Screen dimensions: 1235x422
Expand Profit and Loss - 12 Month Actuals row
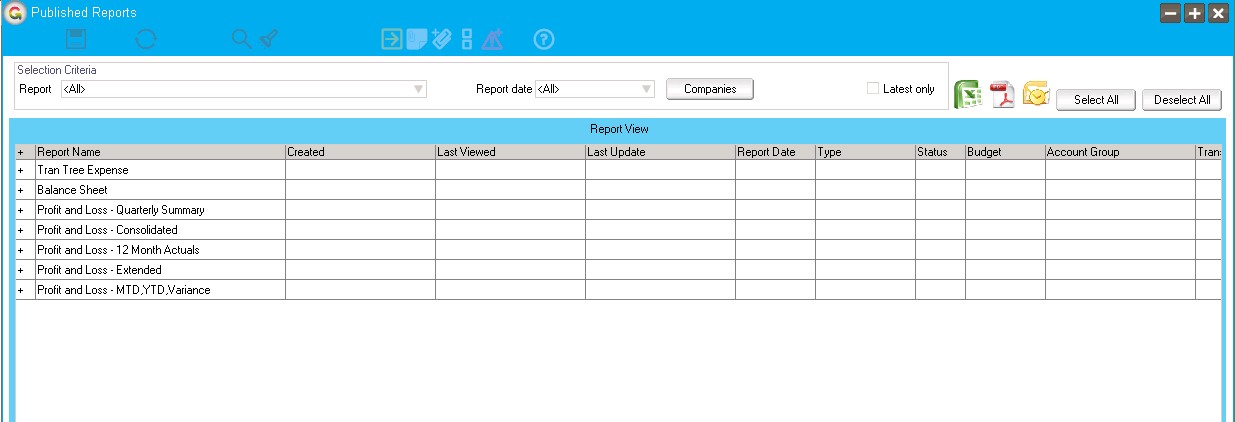[x=21, y=250]
